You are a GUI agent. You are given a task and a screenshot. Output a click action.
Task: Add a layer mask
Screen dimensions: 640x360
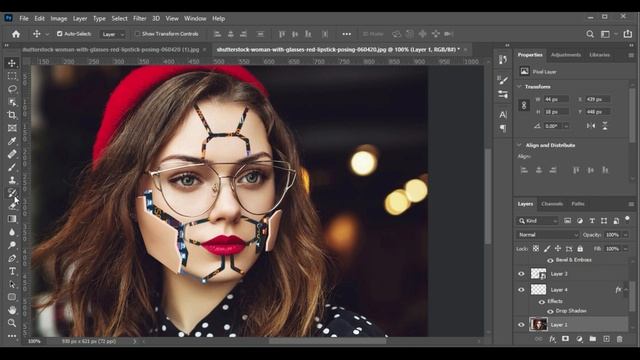click(565, 339)
